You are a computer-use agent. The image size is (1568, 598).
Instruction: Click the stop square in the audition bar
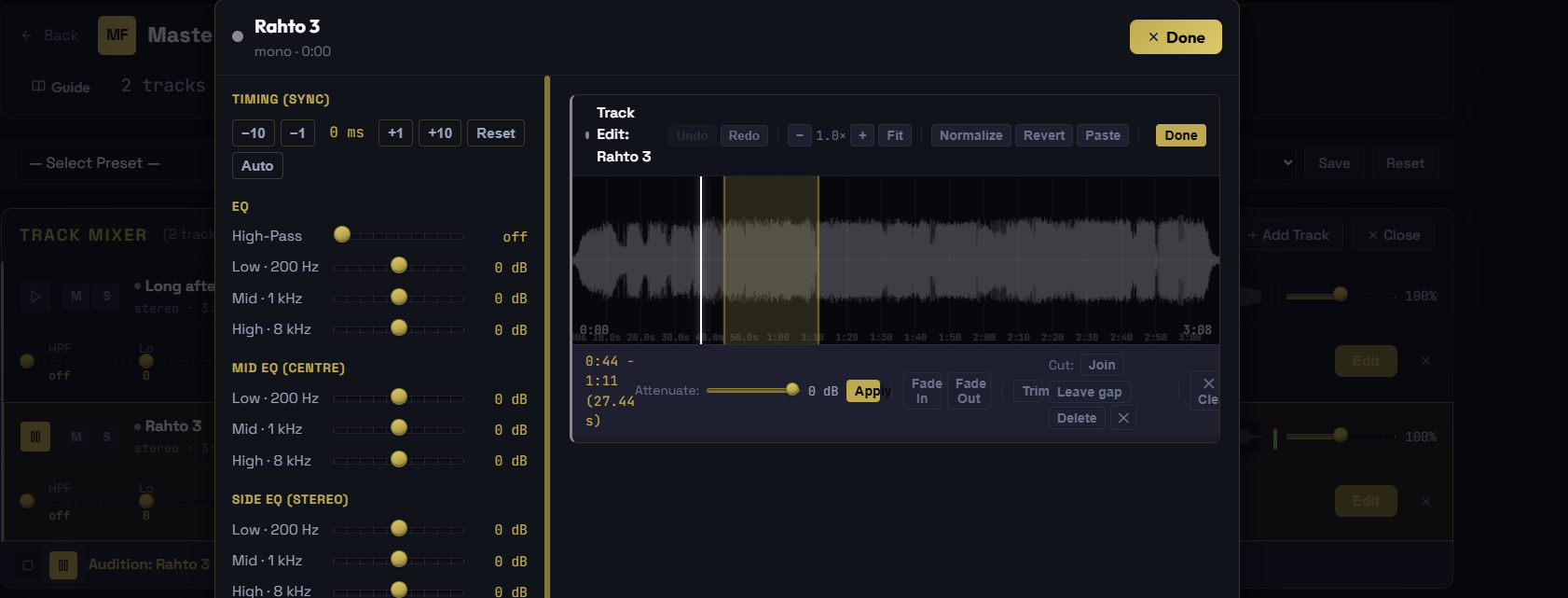(x=28, y=564)
